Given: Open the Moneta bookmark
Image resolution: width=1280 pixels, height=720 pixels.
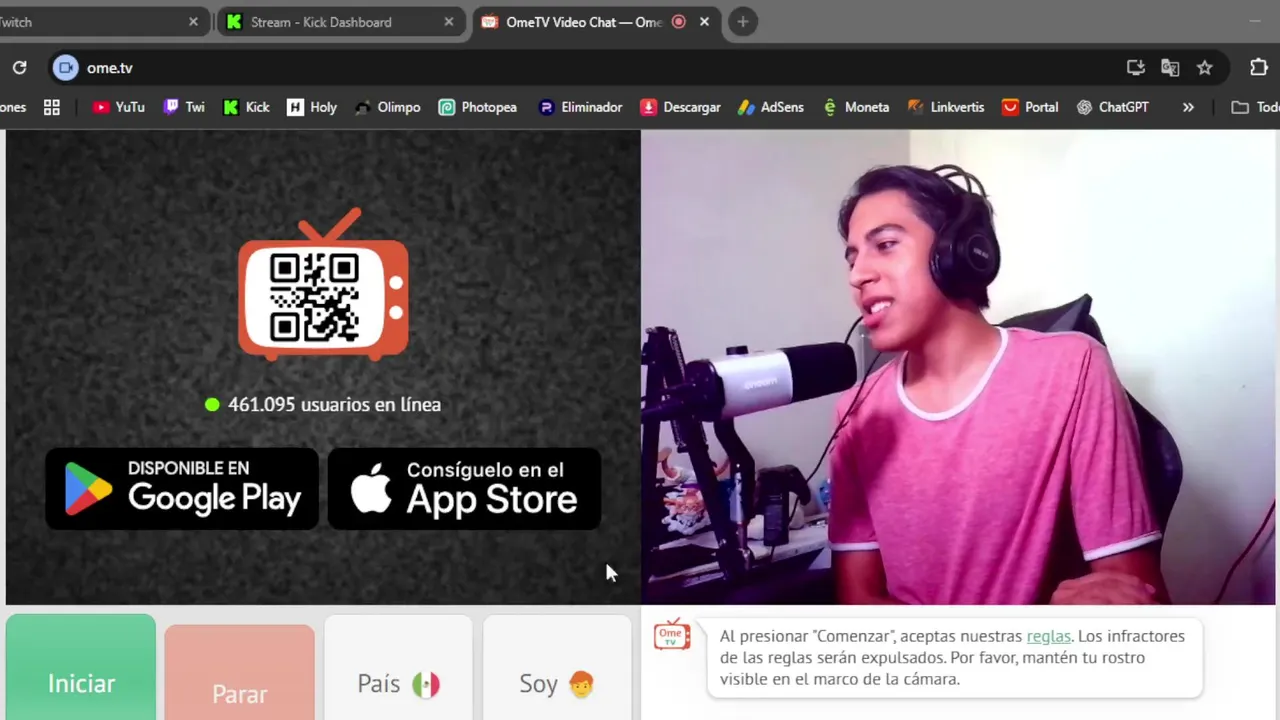Looking at the screenshot, I should coord(855,107).
